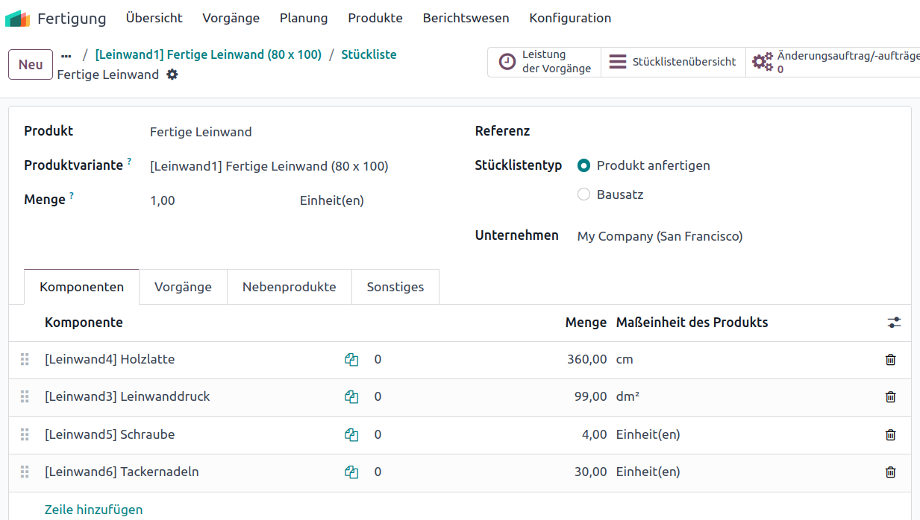Click the copy attachments icon for Tackernadeln
The image size is (920, 520).
351,472
